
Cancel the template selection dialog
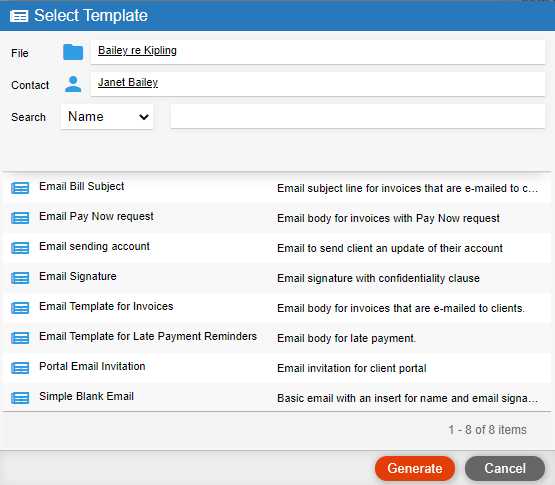click(505, 468)
